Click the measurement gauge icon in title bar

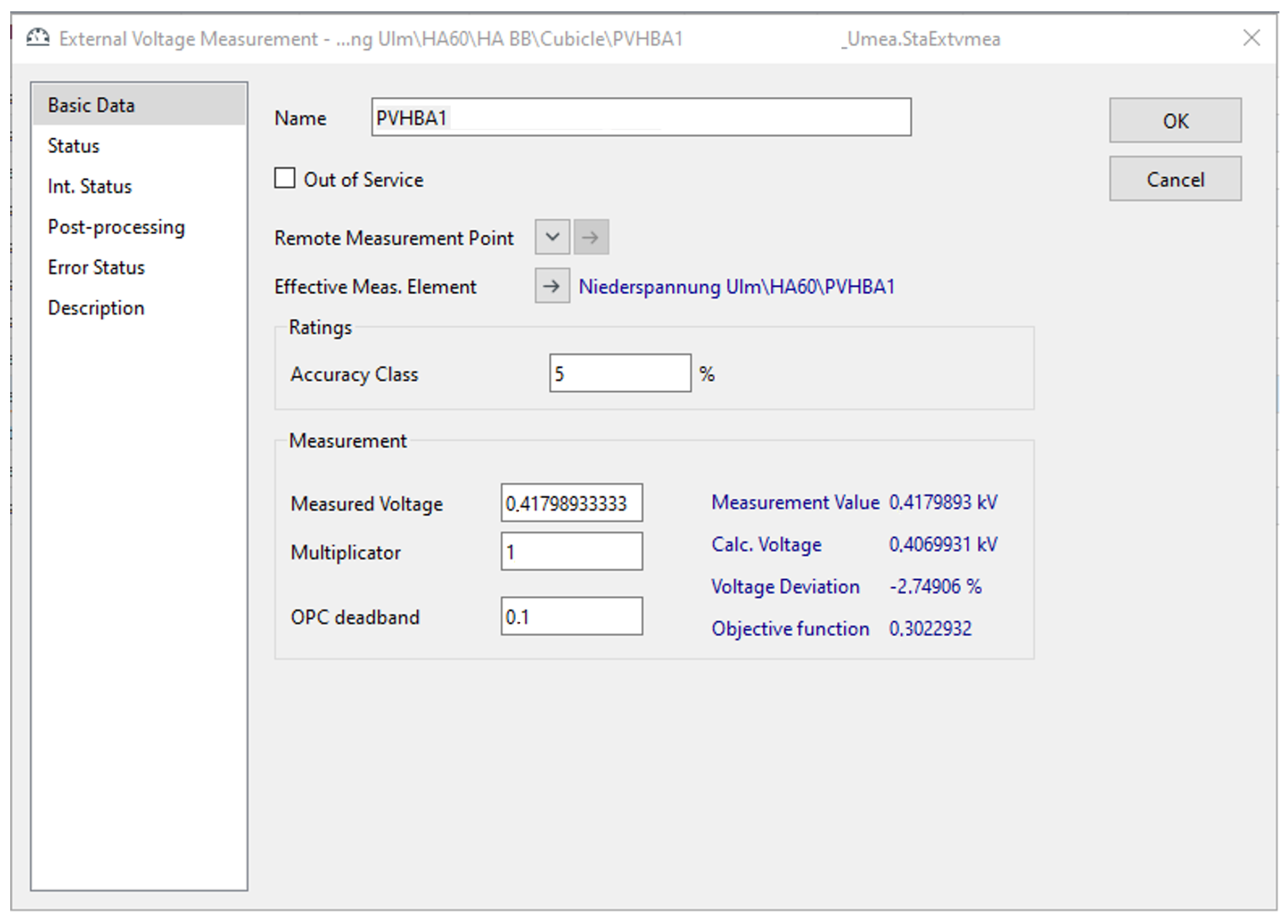[38, 38]
